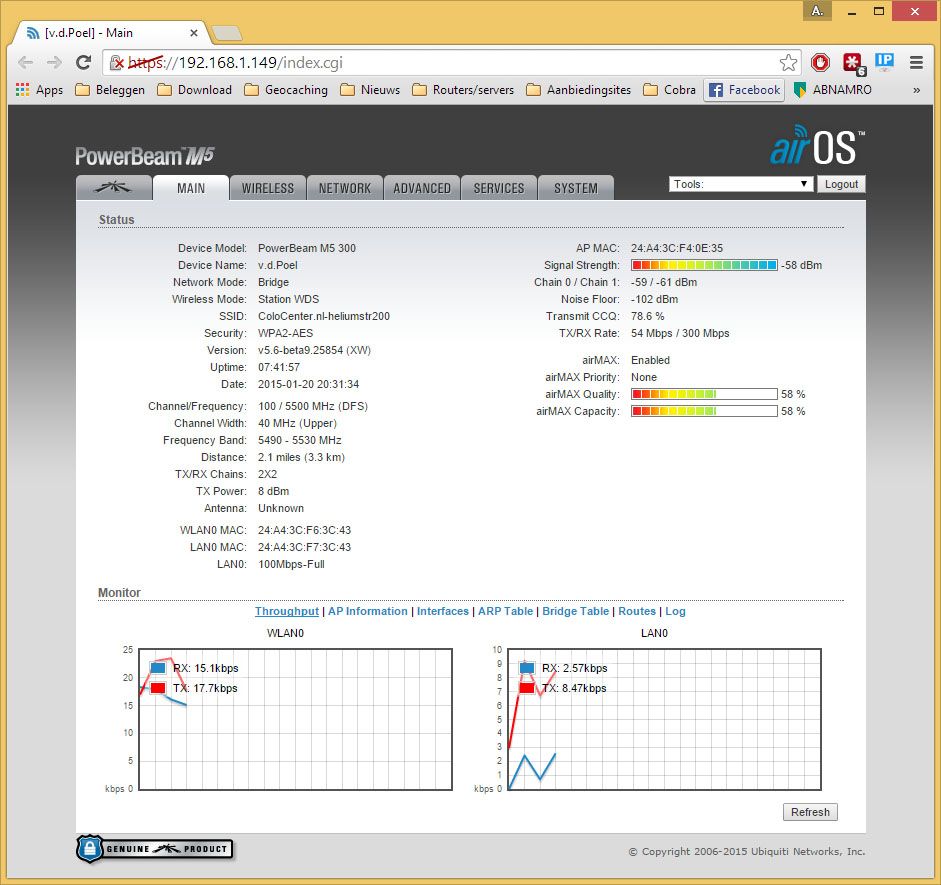Click the red stop-hand extension icon
The width and height of the screenshot is (941, 885).
click(820, 62)
